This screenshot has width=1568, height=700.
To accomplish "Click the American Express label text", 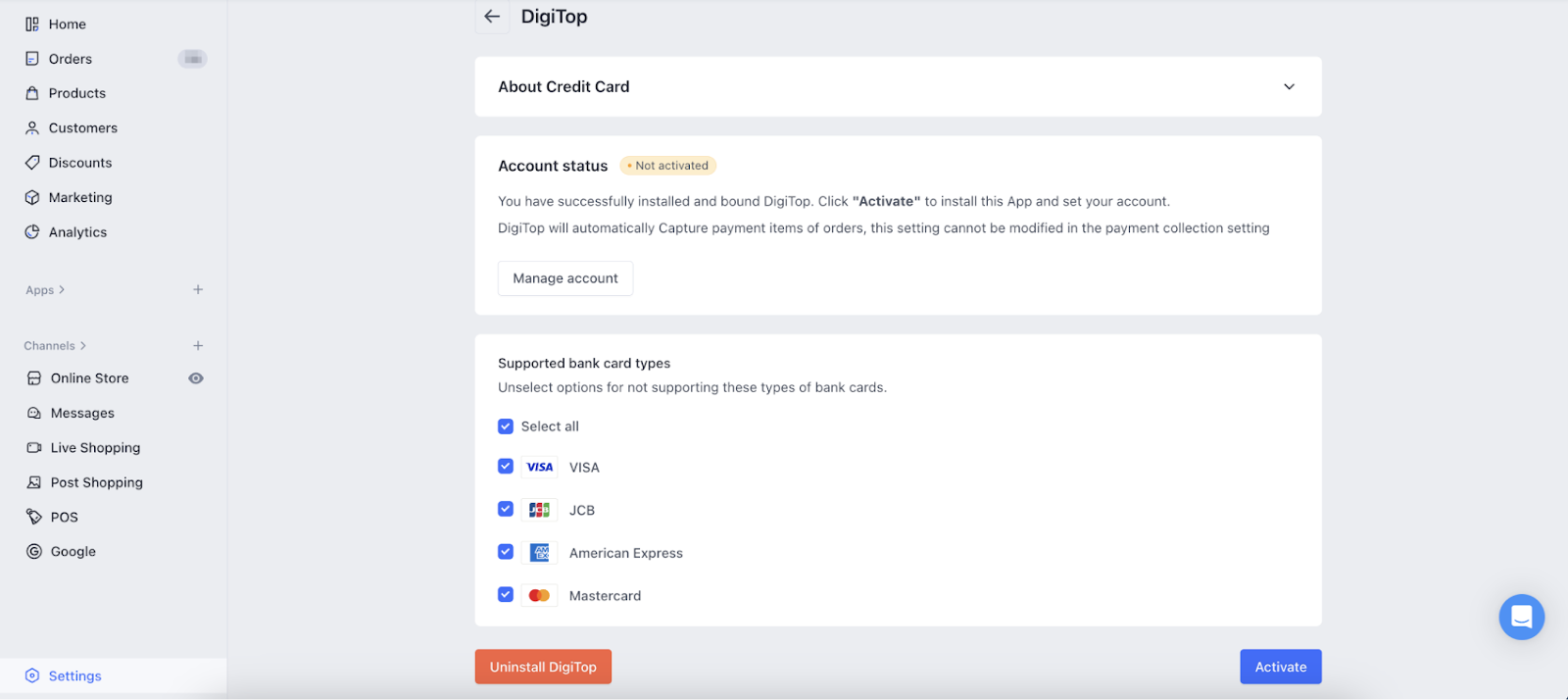I will coord(626,553).
